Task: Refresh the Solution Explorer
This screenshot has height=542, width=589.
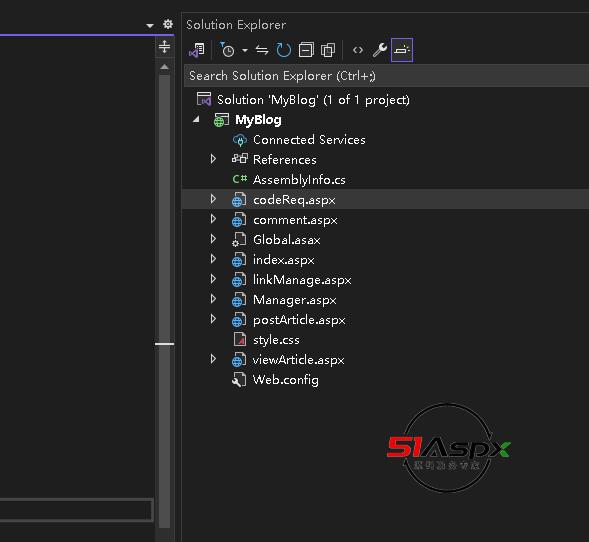Action: click(284, 50)
